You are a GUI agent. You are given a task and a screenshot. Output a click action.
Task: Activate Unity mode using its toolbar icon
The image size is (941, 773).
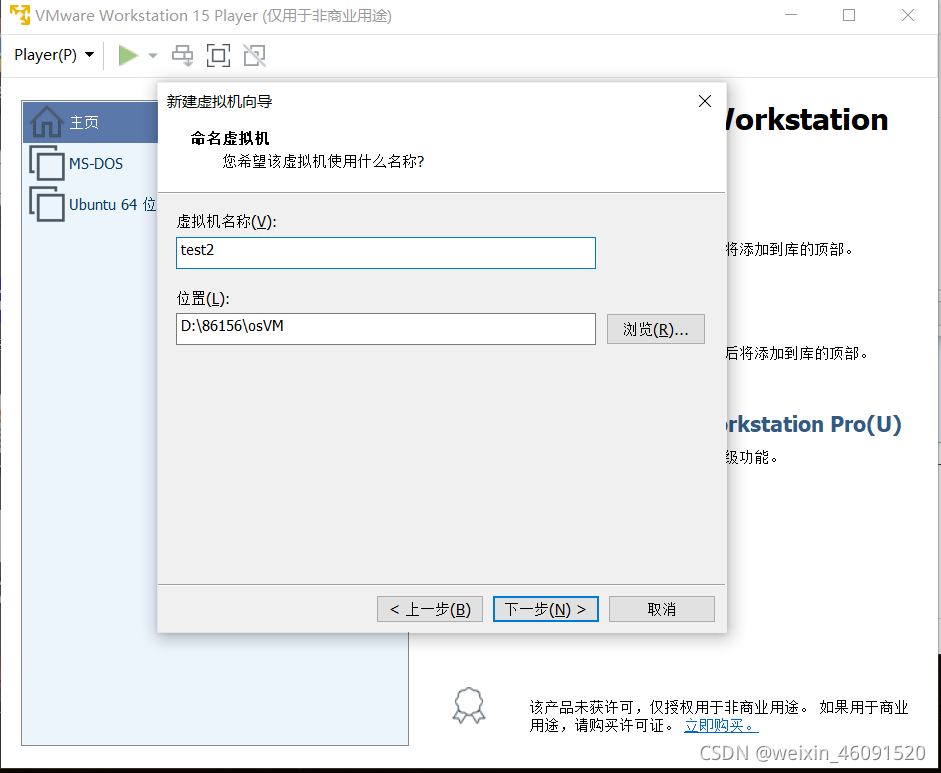tap(253, 55)
